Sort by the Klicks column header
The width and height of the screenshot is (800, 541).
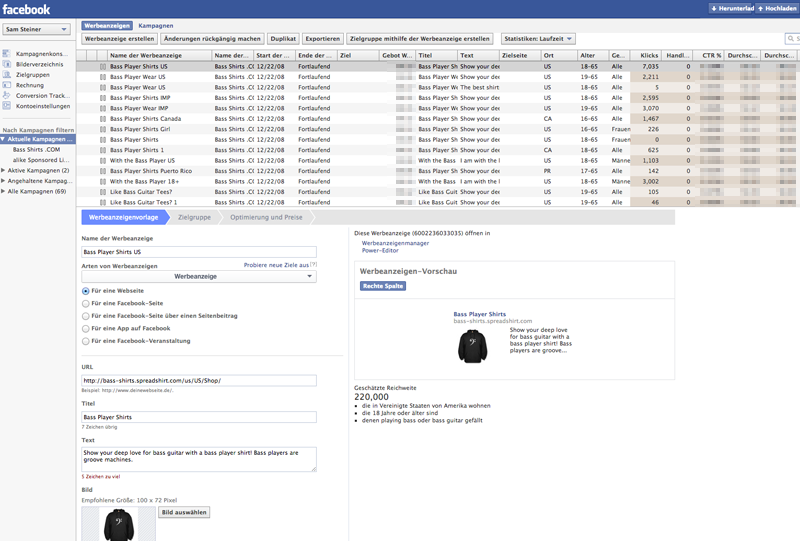(645, 55)
